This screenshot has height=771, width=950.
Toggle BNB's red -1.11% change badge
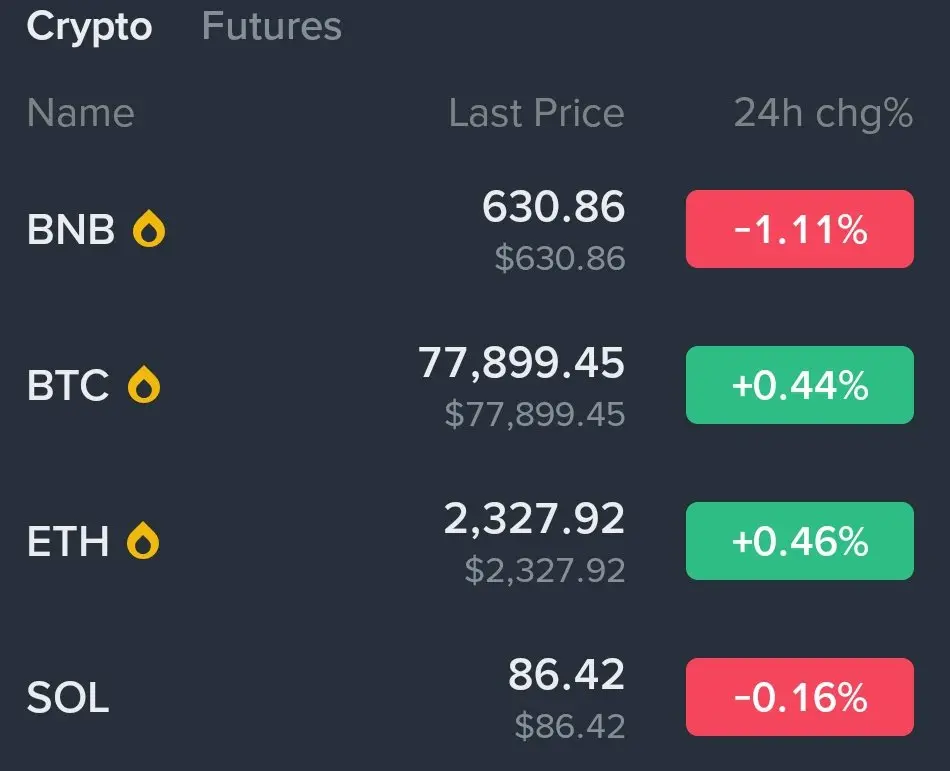(799, 229)
